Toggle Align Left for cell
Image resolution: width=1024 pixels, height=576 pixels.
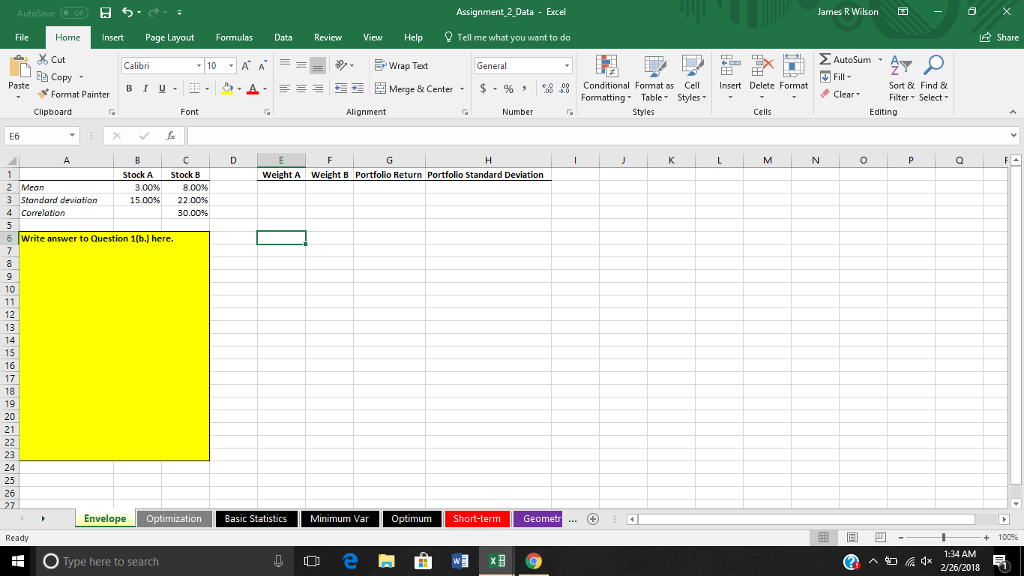(x=284, y=89)
